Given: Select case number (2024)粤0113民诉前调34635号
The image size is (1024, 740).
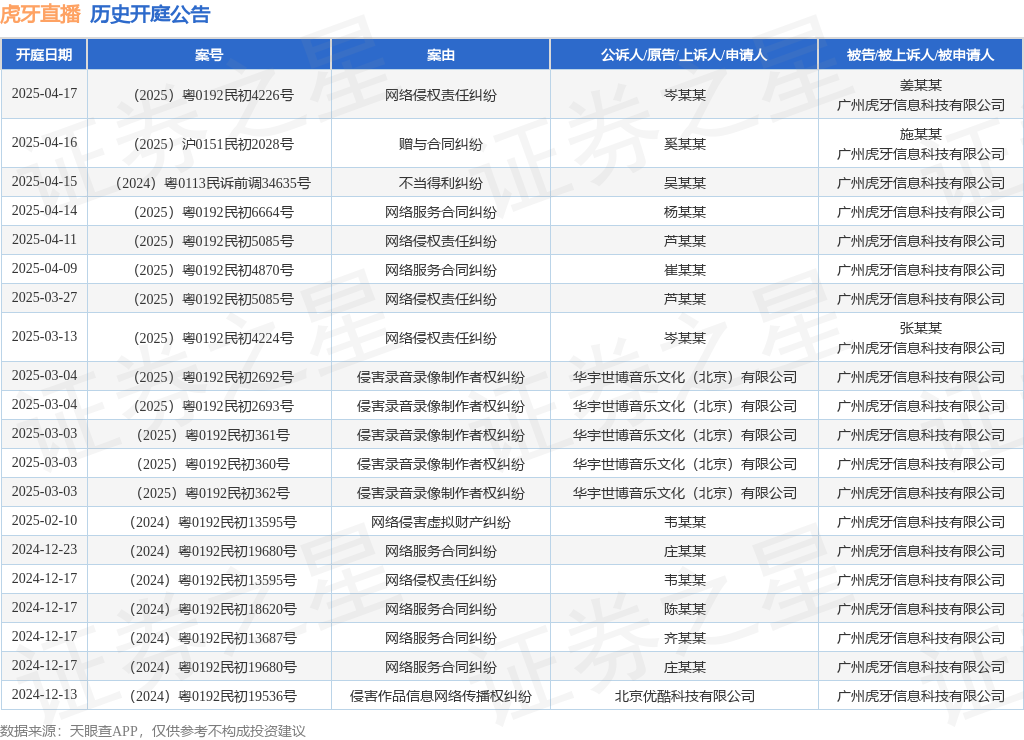Looking at the screenshot, I should (214, 184).
